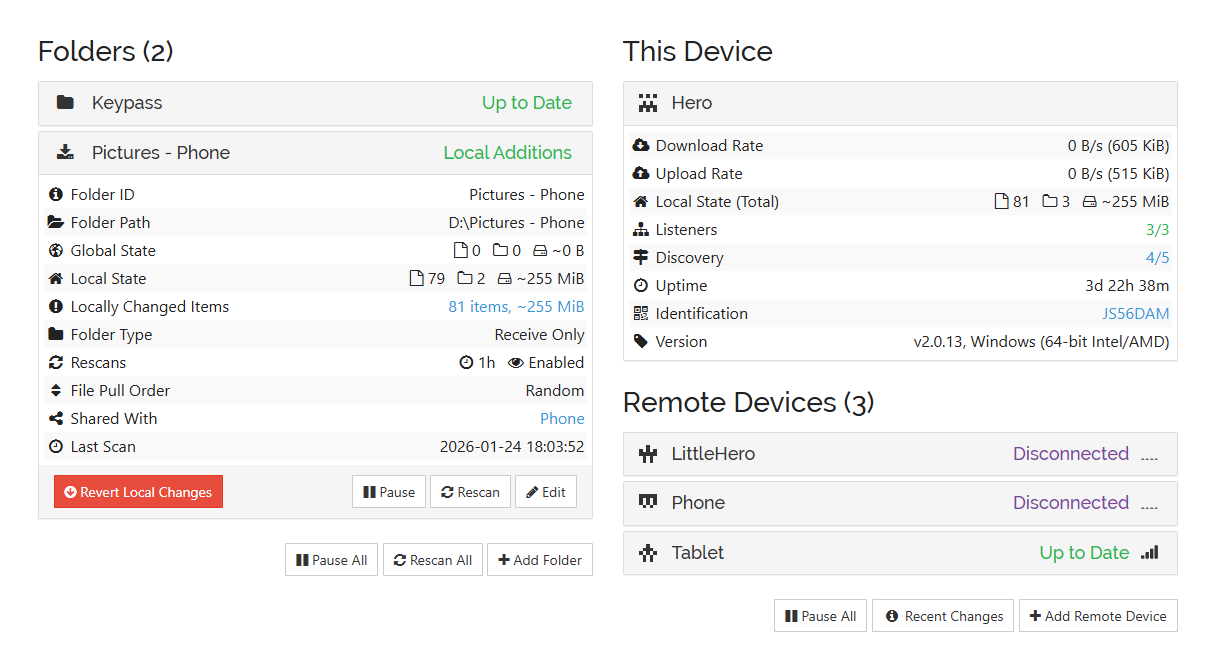Screen dimensions: 1224x667
Task: Click the Phone device identicon
Action: click(648, 503)
